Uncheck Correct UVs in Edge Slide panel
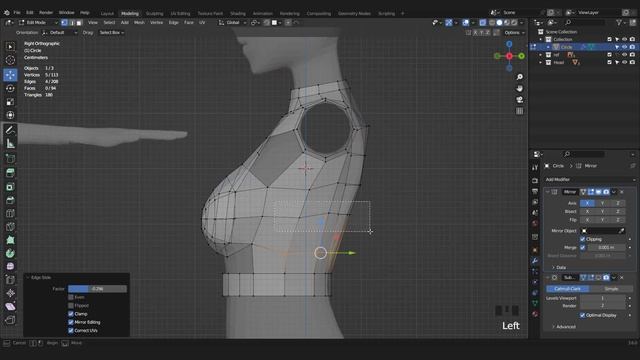The height and width of the screenshot is (360, 640). pyautogui.click(x=71, y=330)
